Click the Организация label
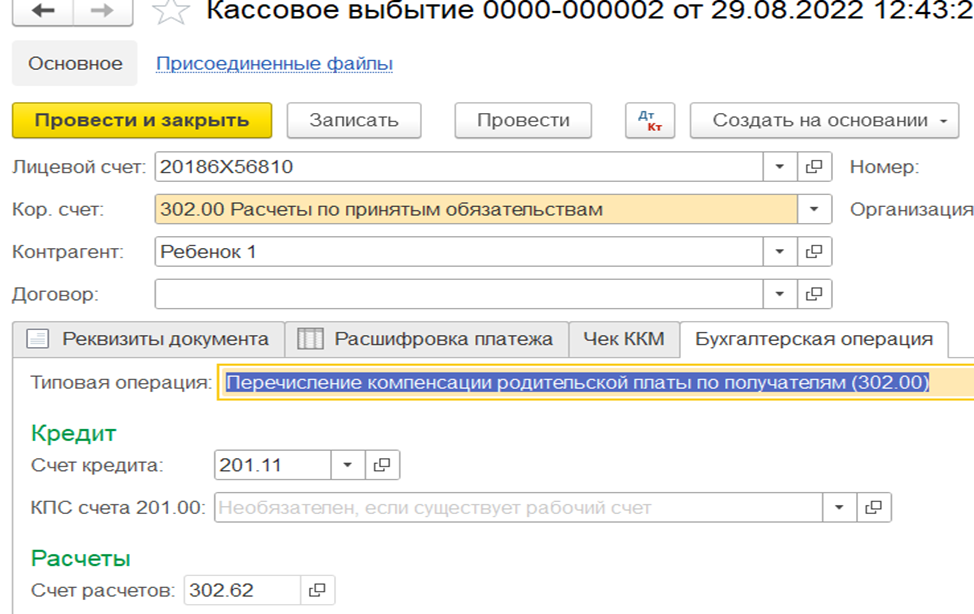Image resolution: width=974 pixels, height=614 pixels. 912,209
